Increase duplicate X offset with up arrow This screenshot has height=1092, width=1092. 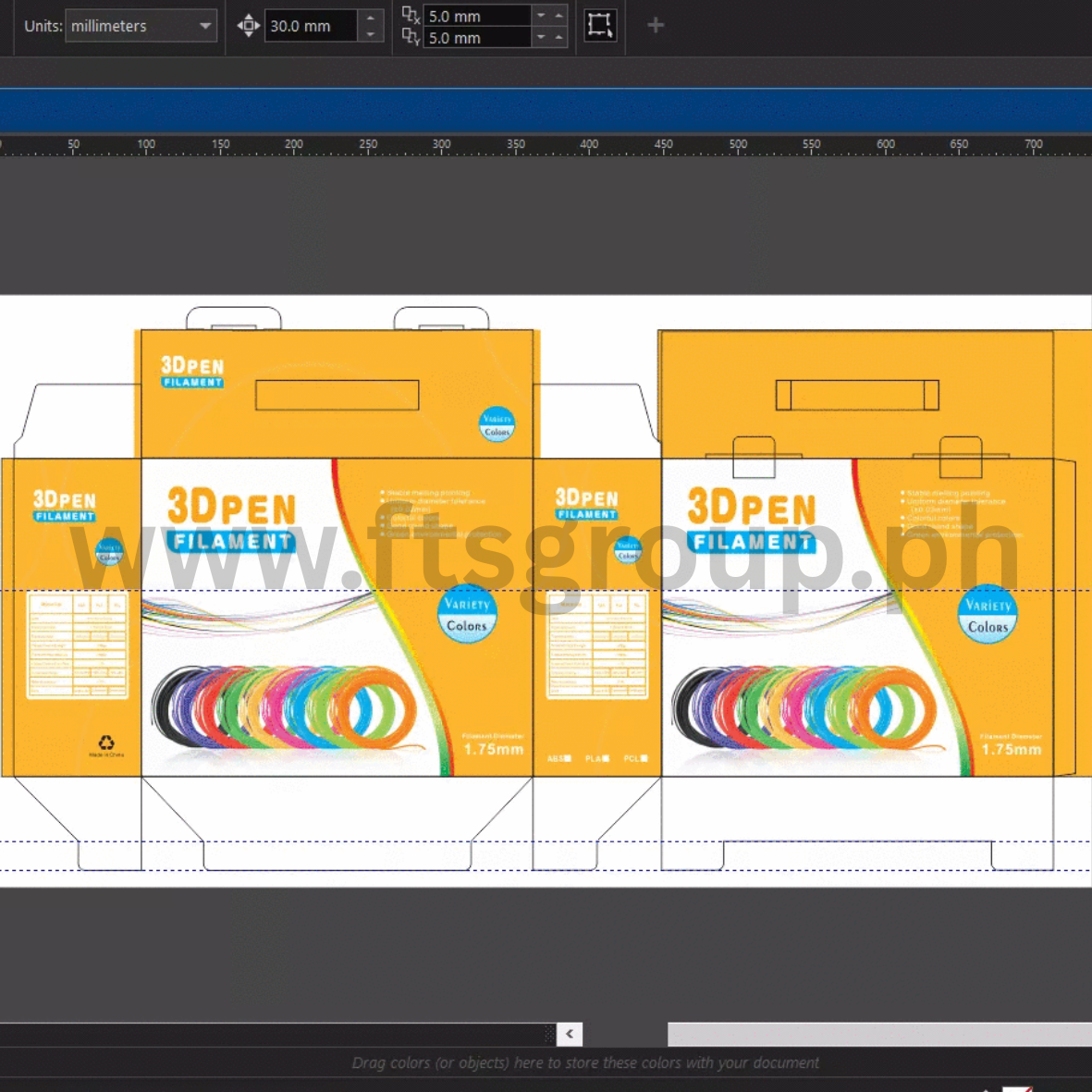558,16
